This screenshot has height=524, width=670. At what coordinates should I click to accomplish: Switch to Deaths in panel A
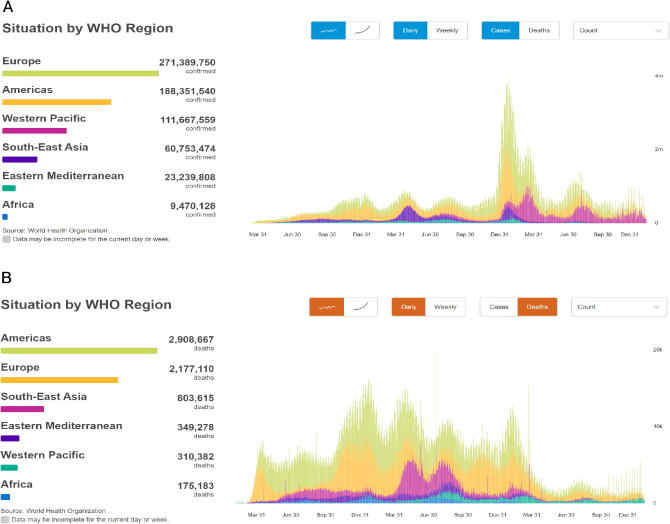click(539, 30)
